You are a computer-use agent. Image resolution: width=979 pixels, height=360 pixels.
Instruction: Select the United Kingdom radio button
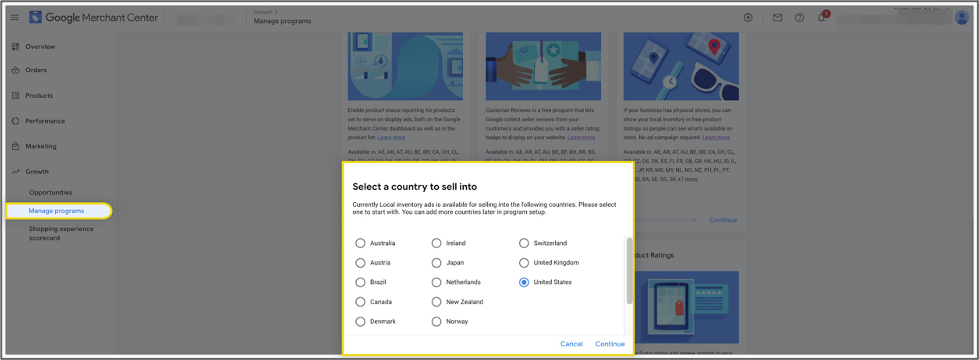click(524, 263)
